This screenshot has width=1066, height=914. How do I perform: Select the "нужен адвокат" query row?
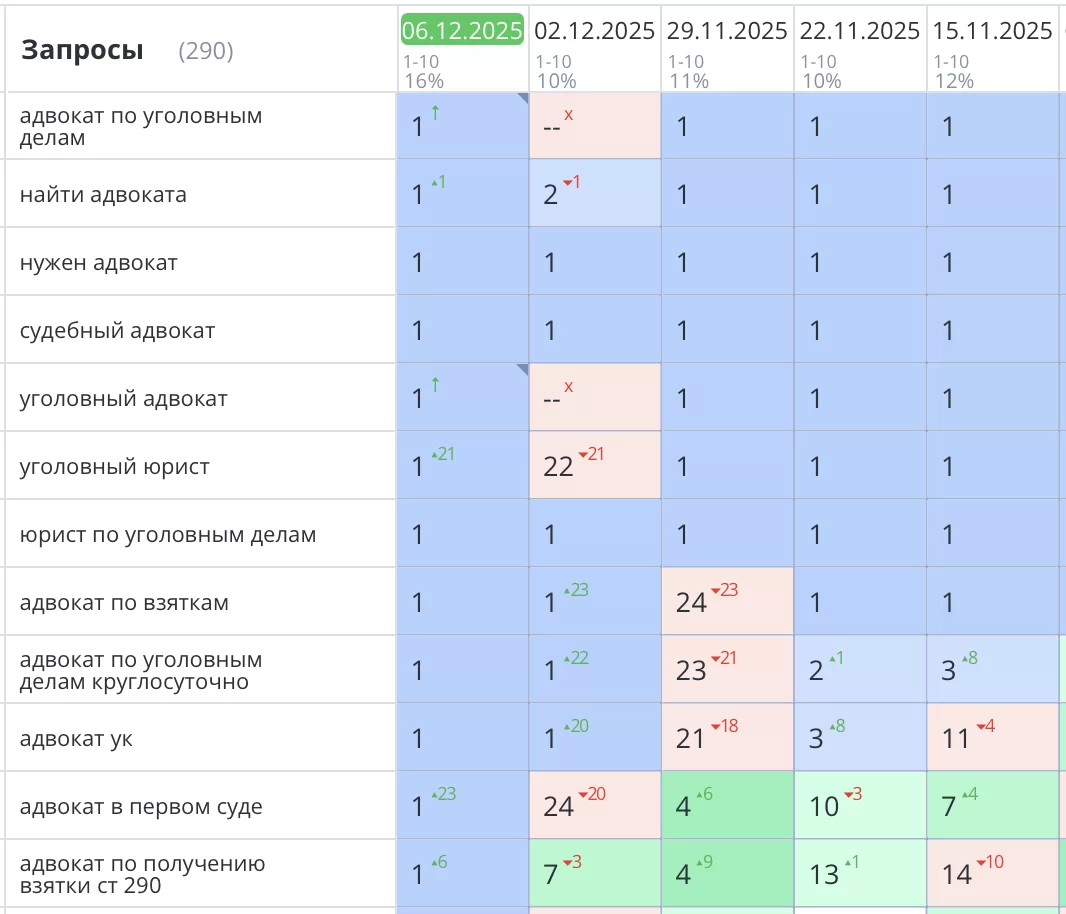99,263
